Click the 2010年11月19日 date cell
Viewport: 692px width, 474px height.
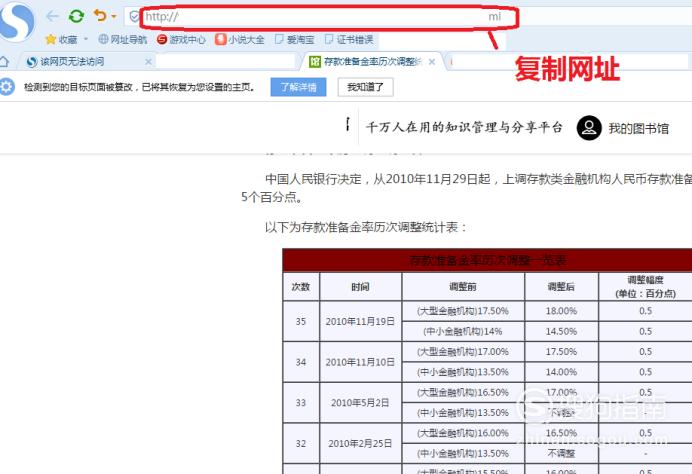point(360,322)
